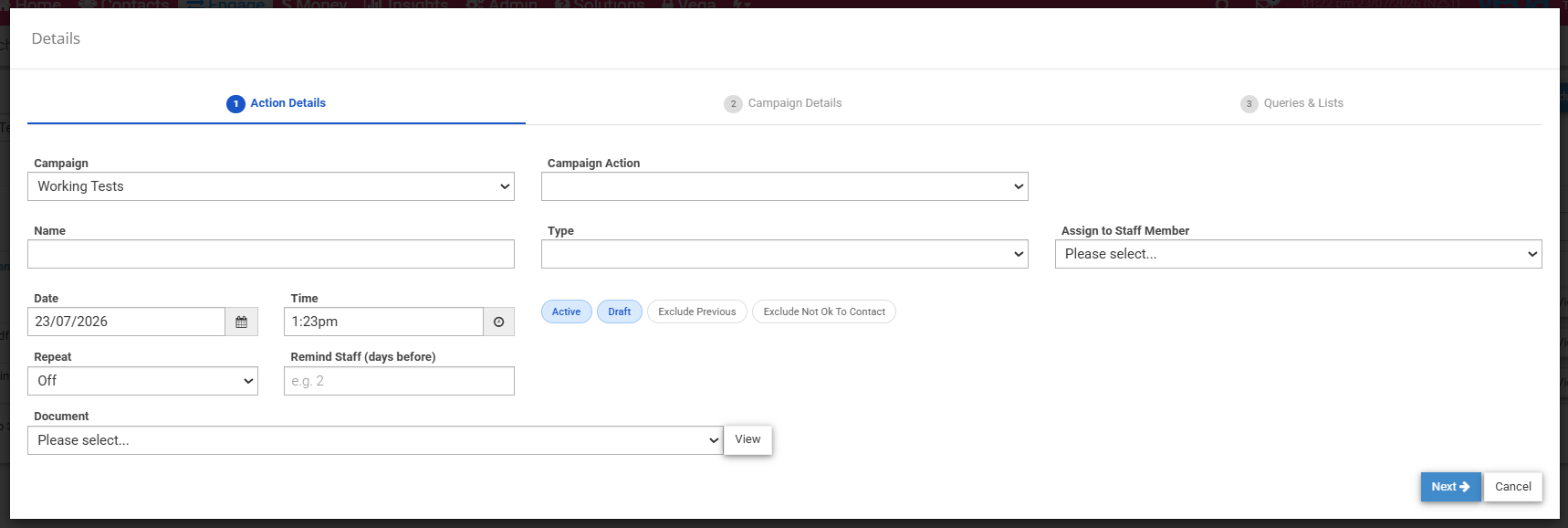The image size is (1568, 528).
Task: Open the Repeat dropdown set to Off
Action: pos(142,381)
